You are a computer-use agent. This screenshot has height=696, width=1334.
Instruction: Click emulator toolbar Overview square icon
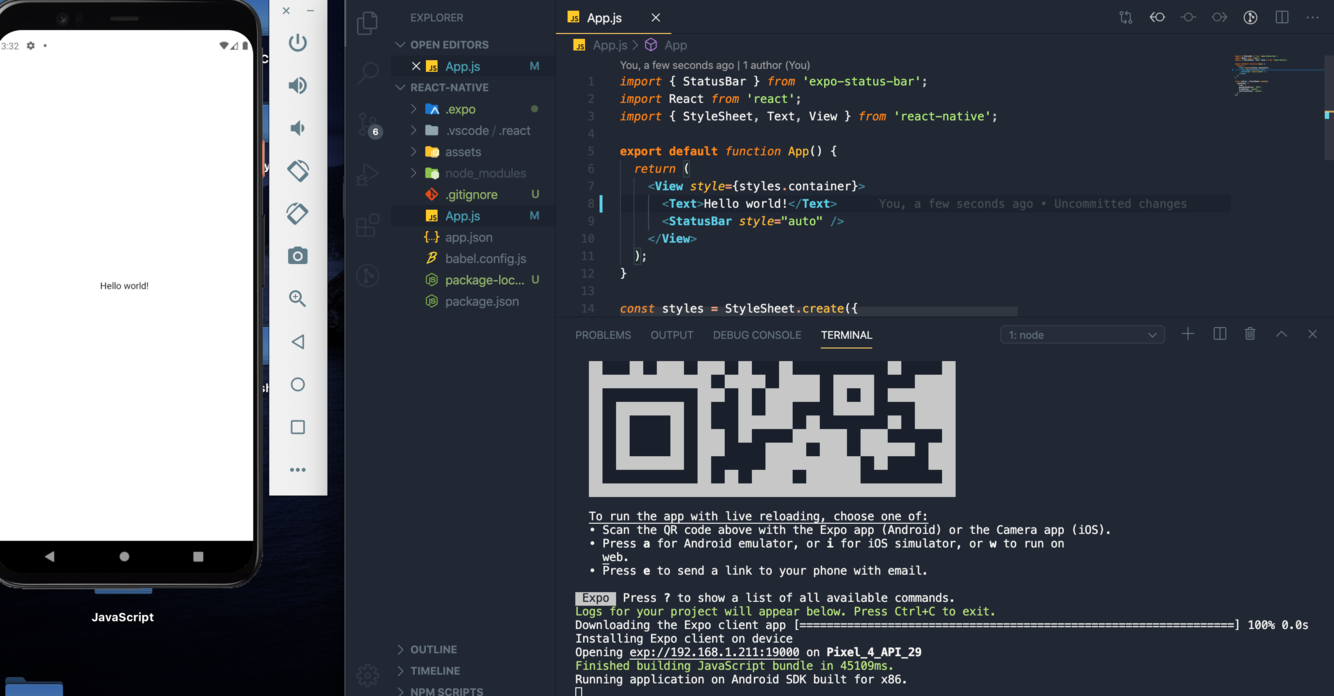(x=298, y=427)
